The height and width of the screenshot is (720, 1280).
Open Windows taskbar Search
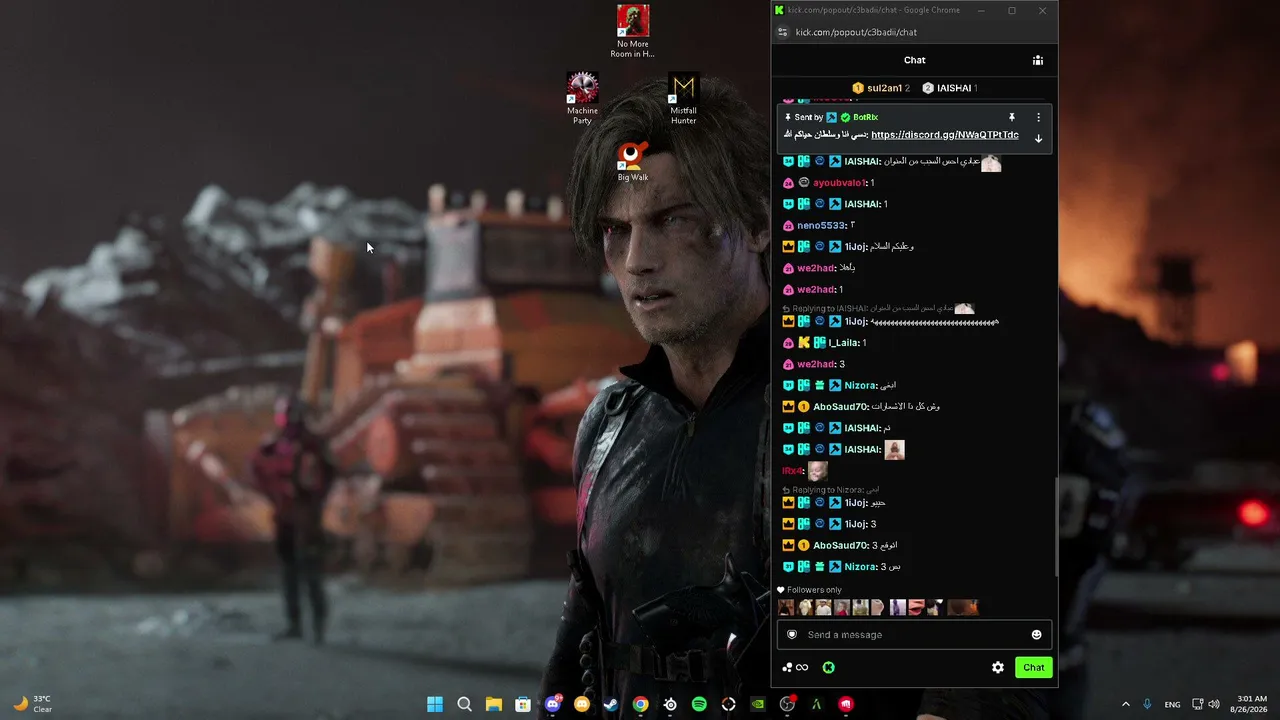pyautogui.click(x=464, y=704)
